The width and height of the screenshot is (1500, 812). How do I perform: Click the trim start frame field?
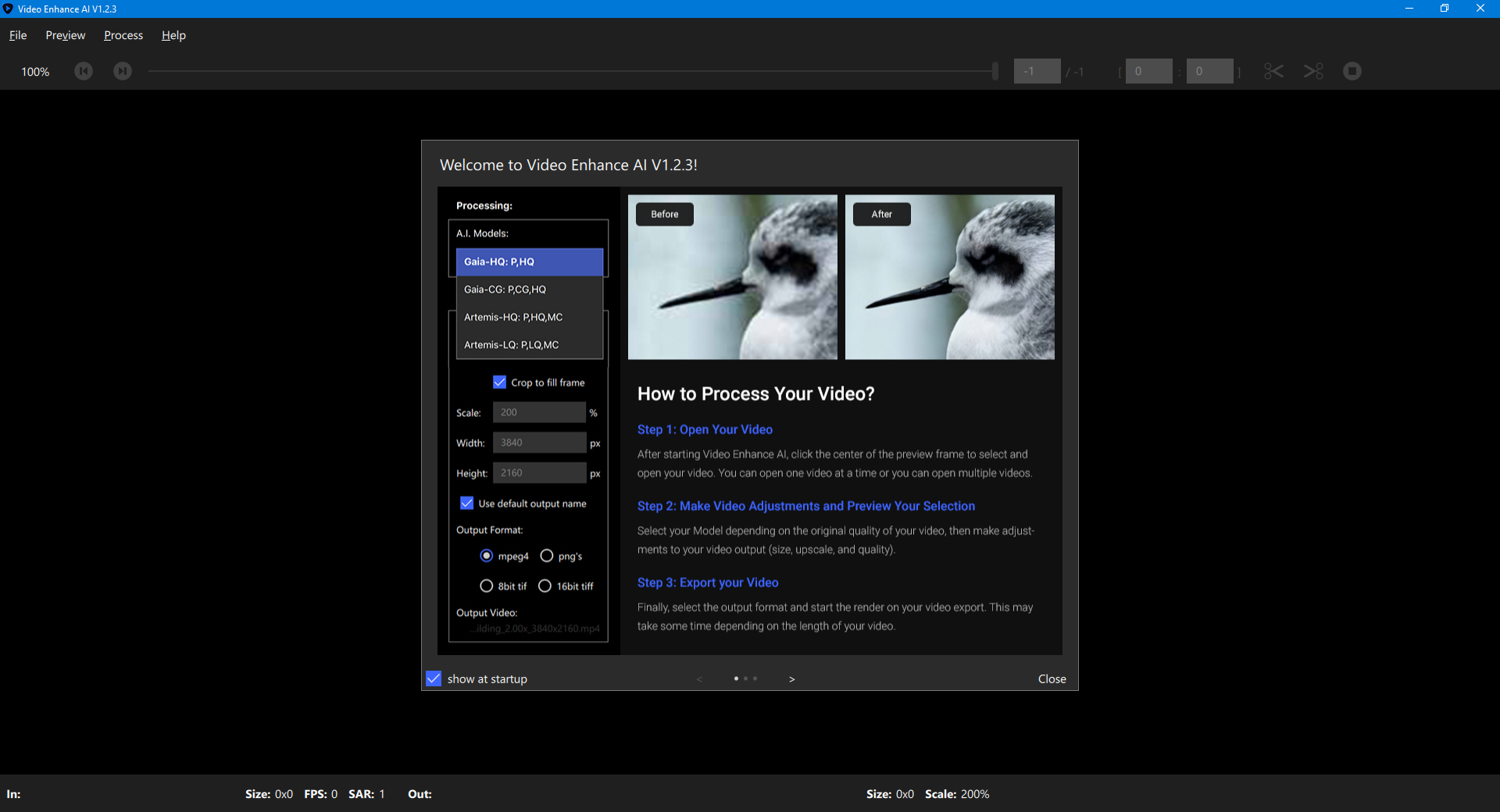pyautogui.click(x=1148, y=71)
